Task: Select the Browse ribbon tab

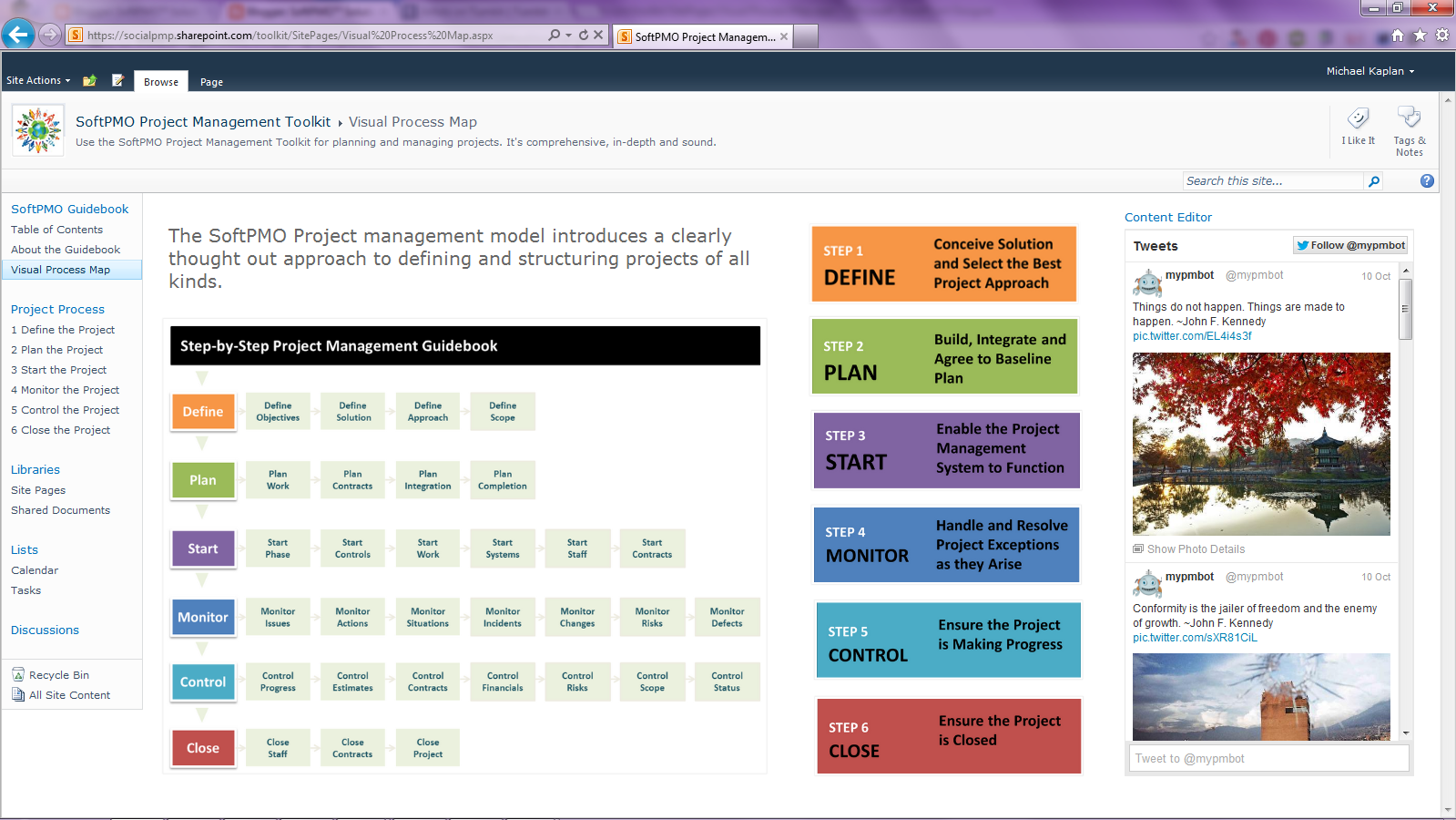Action: pos(161,81)
